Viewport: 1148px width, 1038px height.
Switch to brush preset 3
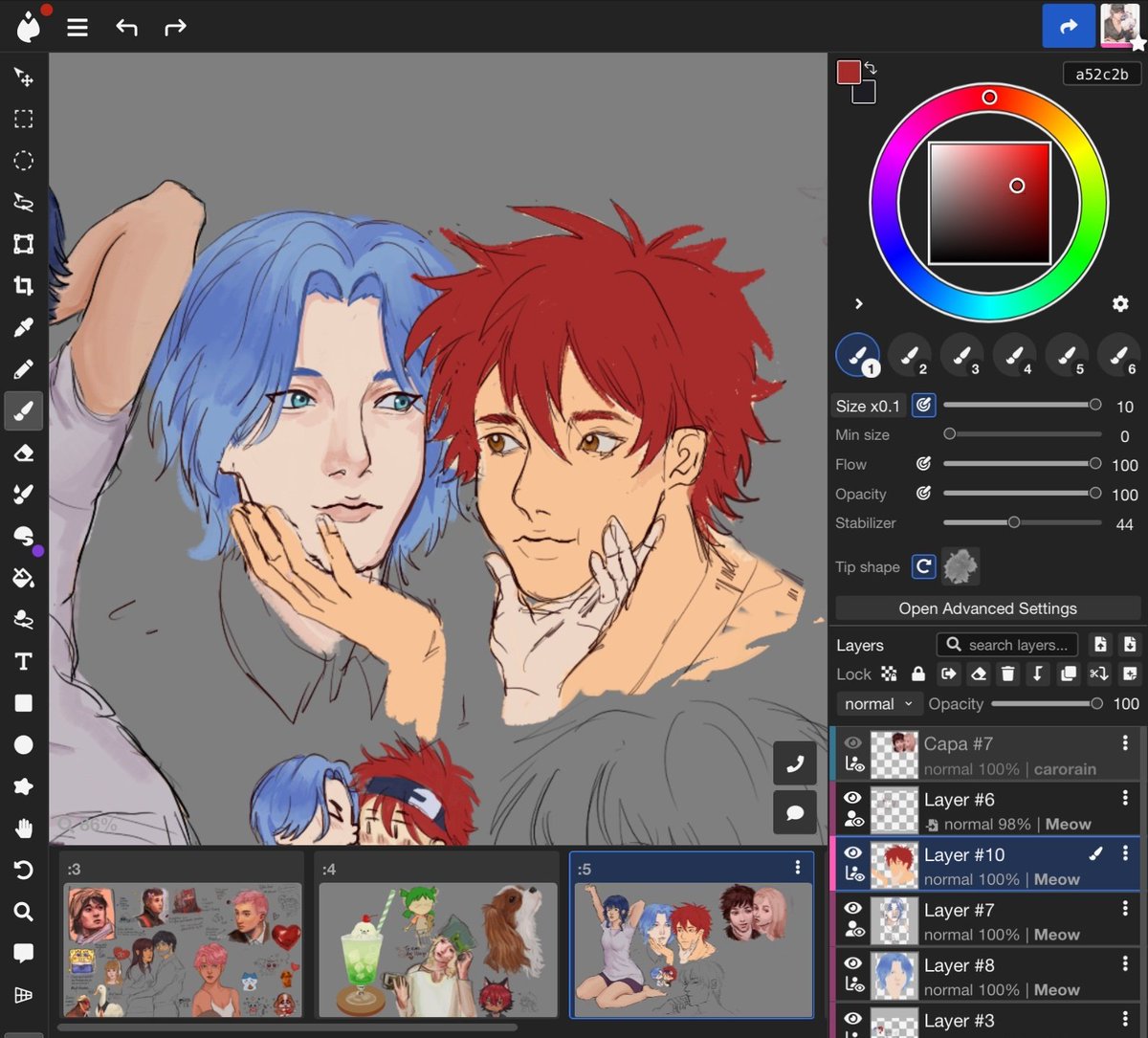962,356
